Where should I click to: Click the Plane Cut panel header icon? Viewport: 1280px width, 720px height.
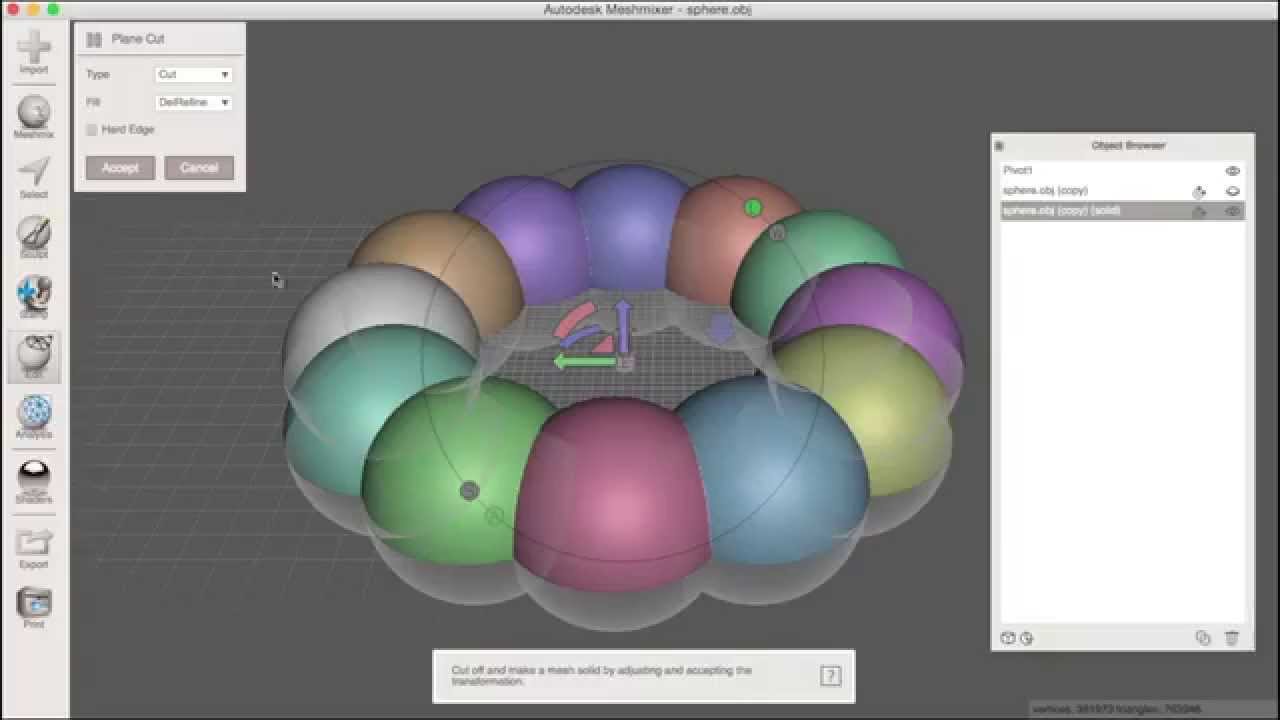94,39
